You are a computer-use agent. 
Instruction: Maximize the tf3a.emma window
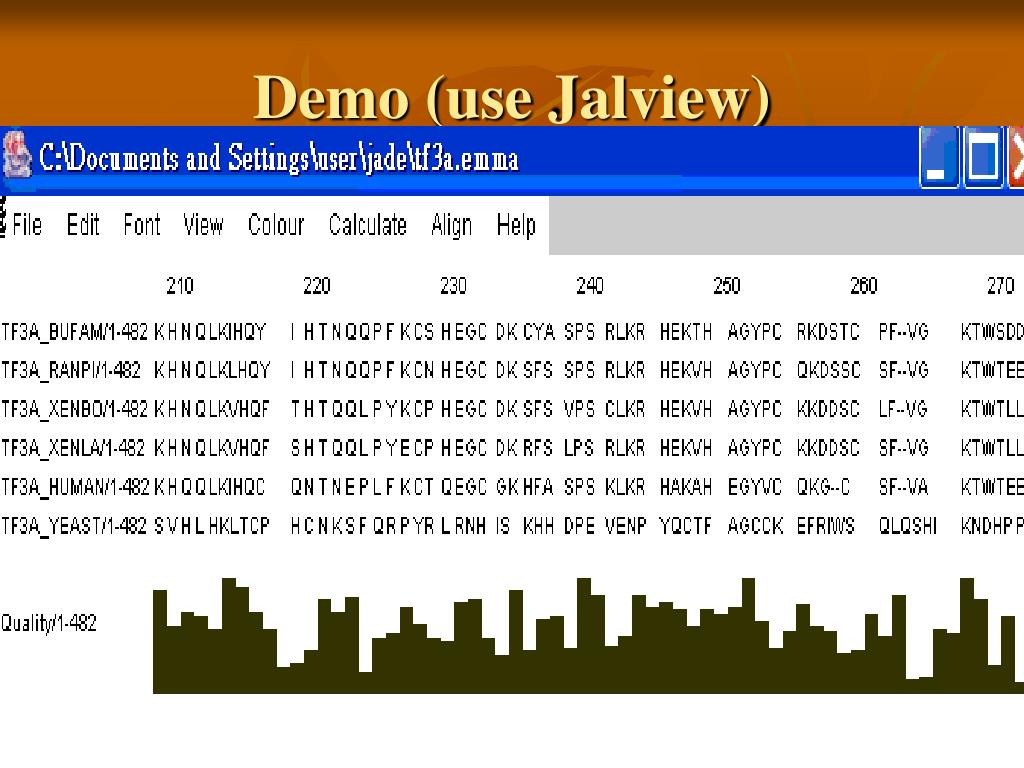pos(984,157)
